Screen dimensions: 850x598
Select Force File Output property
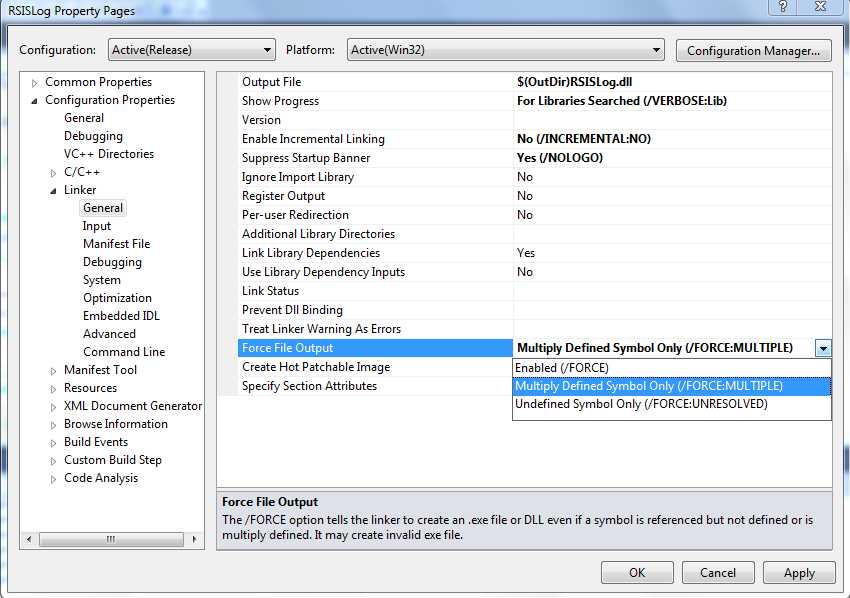coord(374,348)
